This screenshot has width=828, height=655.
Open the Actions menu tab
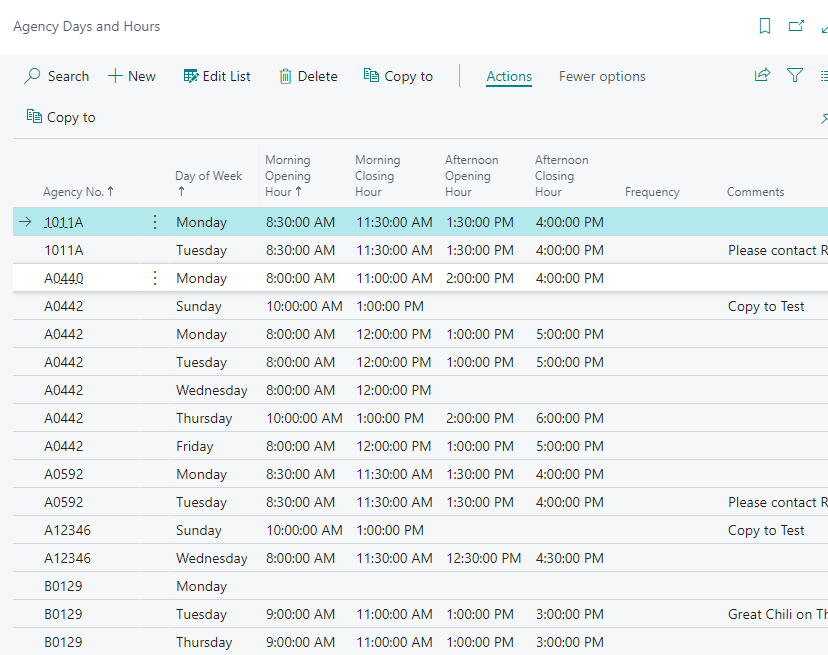pos(509,76)
